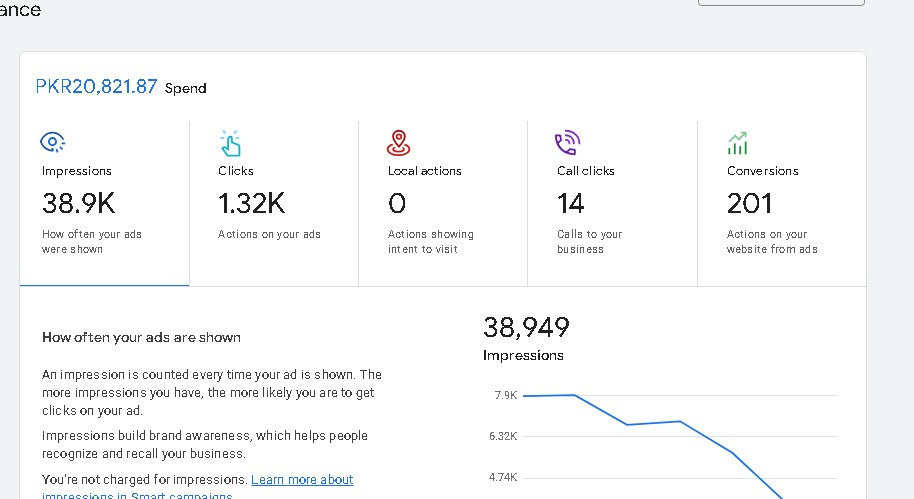Image resolution: width=914 pixels, height=499 pixels.
Task: Select the 1.32K clicks value
Action: click(251, 204)
